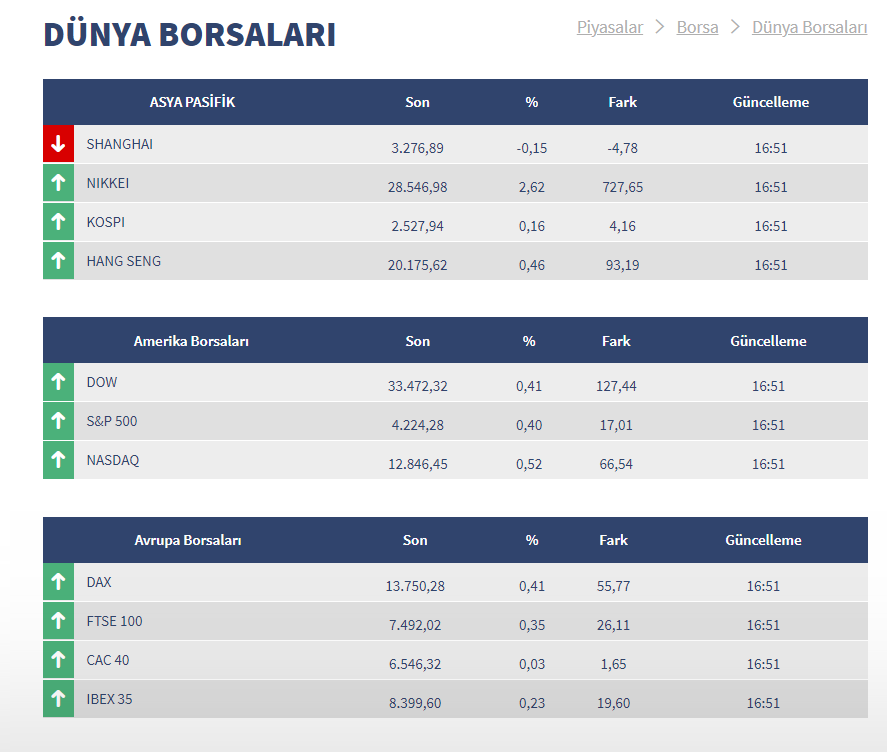Click the ASYA PASİFİK table header
The image size is (887, 752).
[192, 102]
